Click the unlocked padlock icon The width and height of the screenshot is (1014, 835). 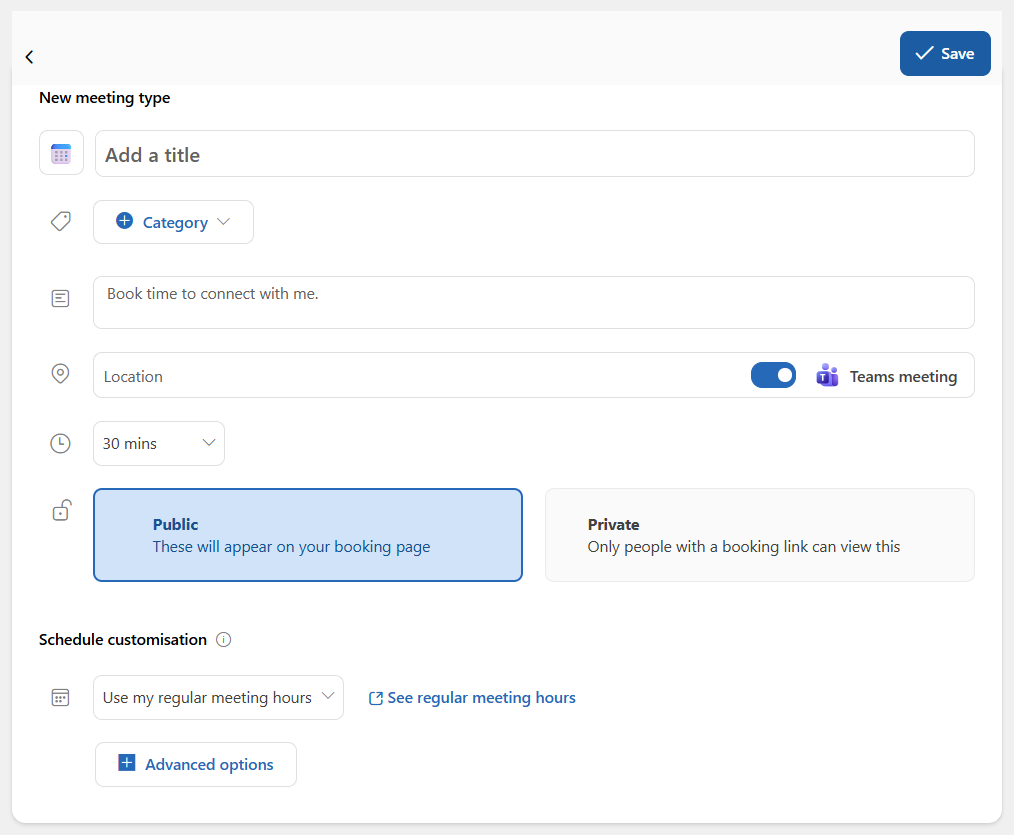61,511
